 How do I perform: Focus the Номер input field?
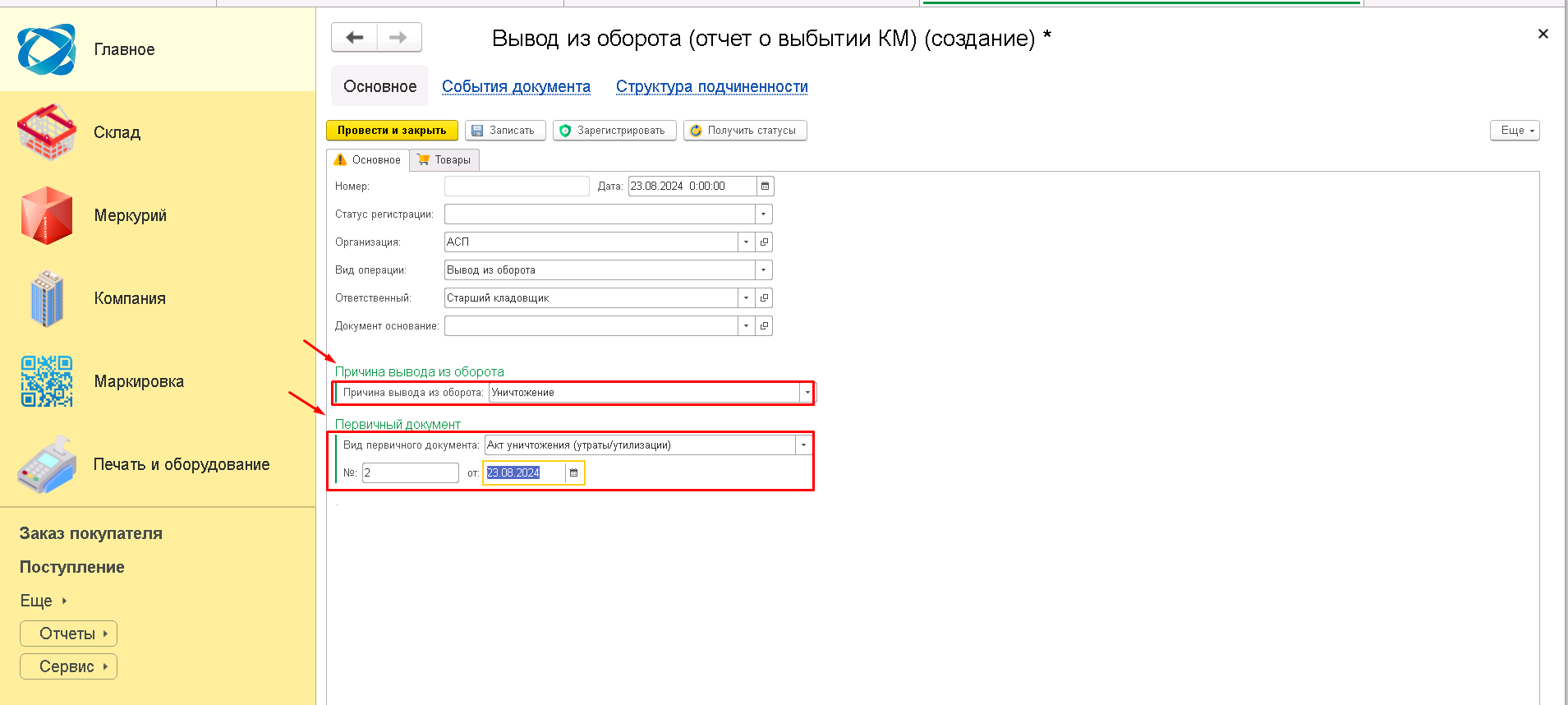click(x=517, y=187)
